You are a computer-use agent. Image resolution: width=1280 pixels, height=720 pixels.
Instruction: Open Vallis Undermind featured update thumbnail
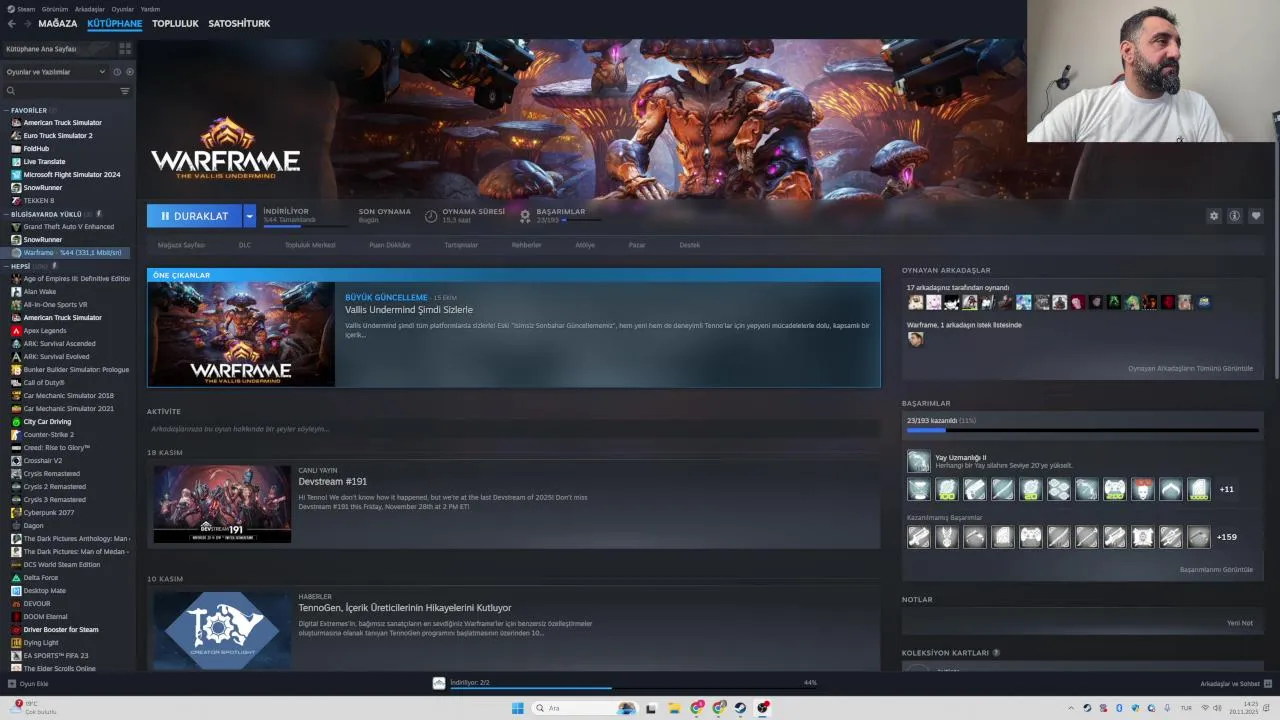(241, 334)
